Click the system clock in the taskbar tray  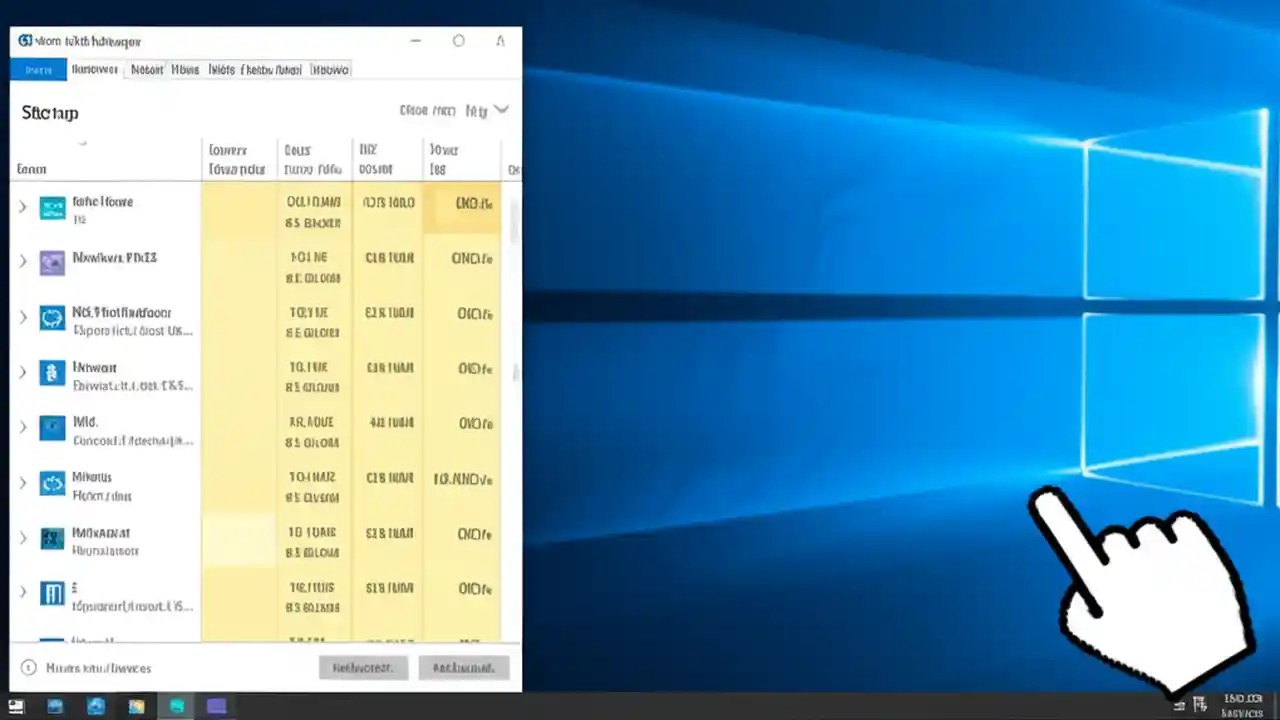point(1243,706)
